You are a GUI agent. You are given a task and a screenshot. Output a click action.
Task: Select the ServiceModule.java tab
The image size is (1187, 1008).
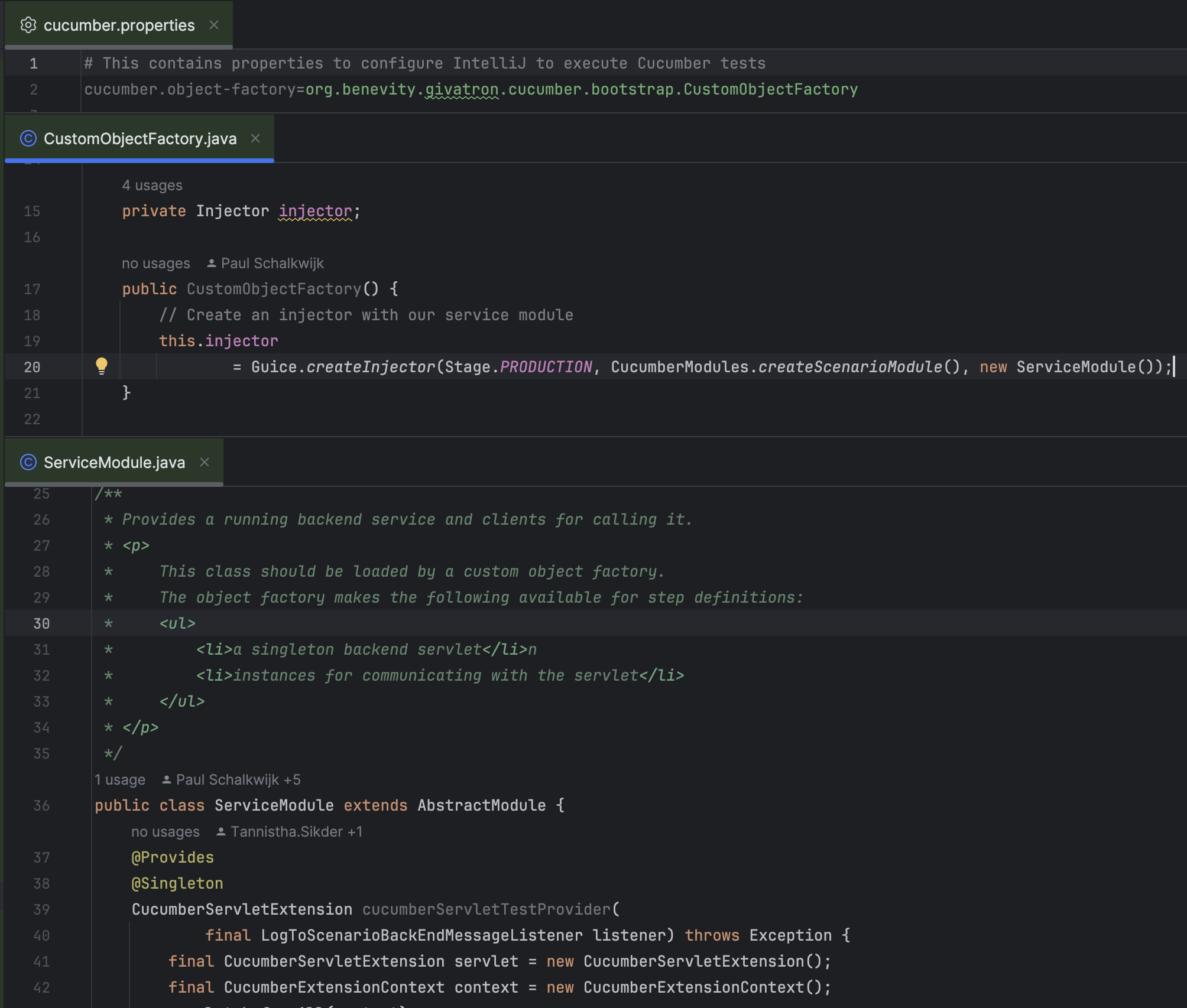(114, 462)
